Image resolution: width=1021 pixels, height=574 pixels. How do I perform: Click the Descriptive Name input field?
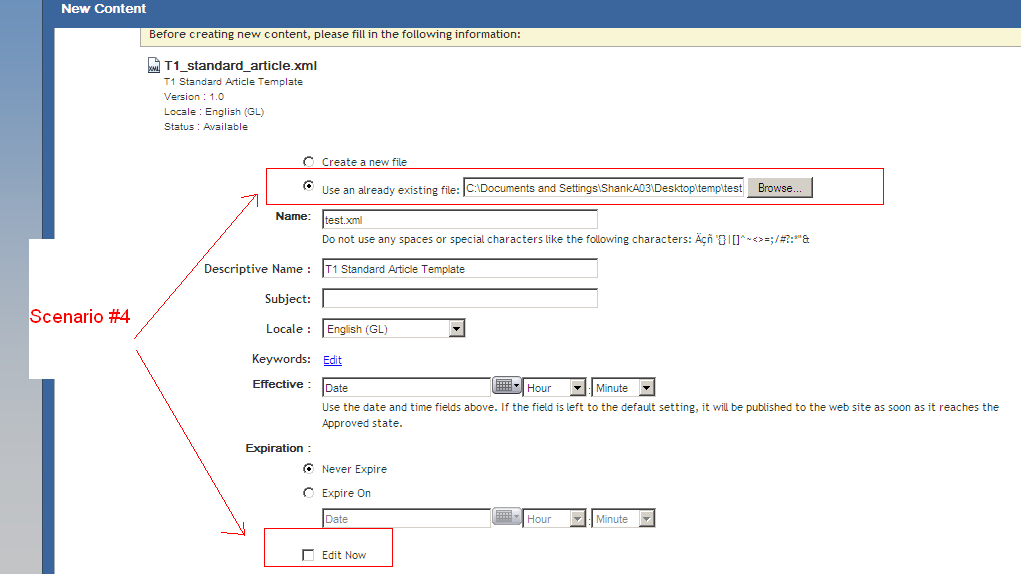[460, 269]
